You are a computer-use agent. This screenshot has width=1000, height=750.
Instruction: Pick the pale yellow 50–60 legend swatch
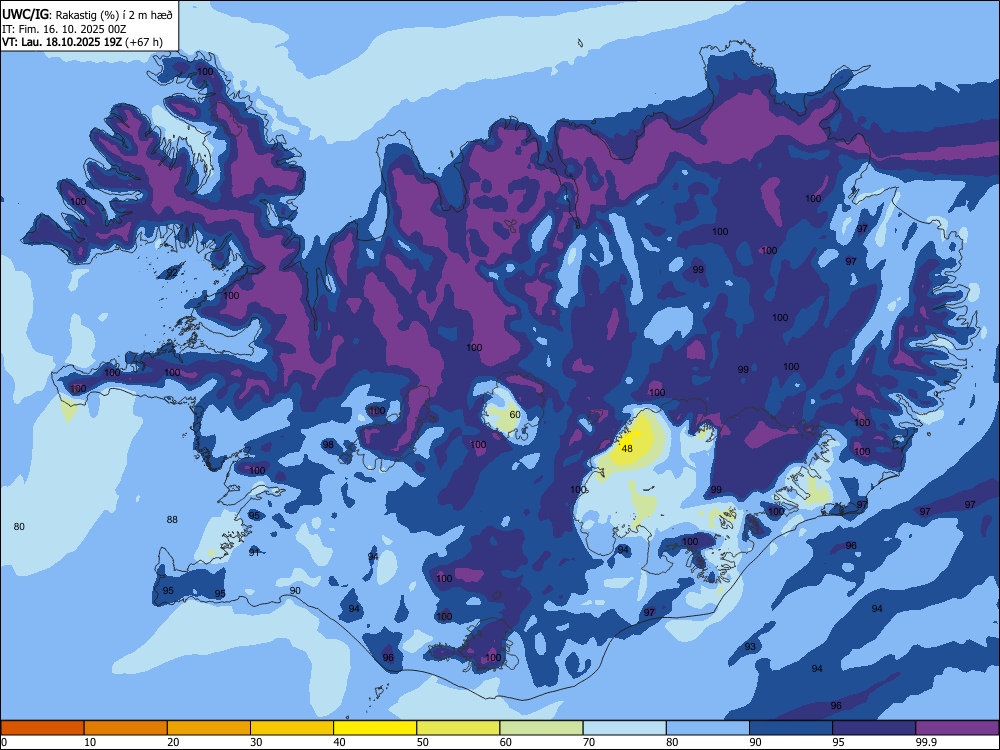(x=458, y=728)
